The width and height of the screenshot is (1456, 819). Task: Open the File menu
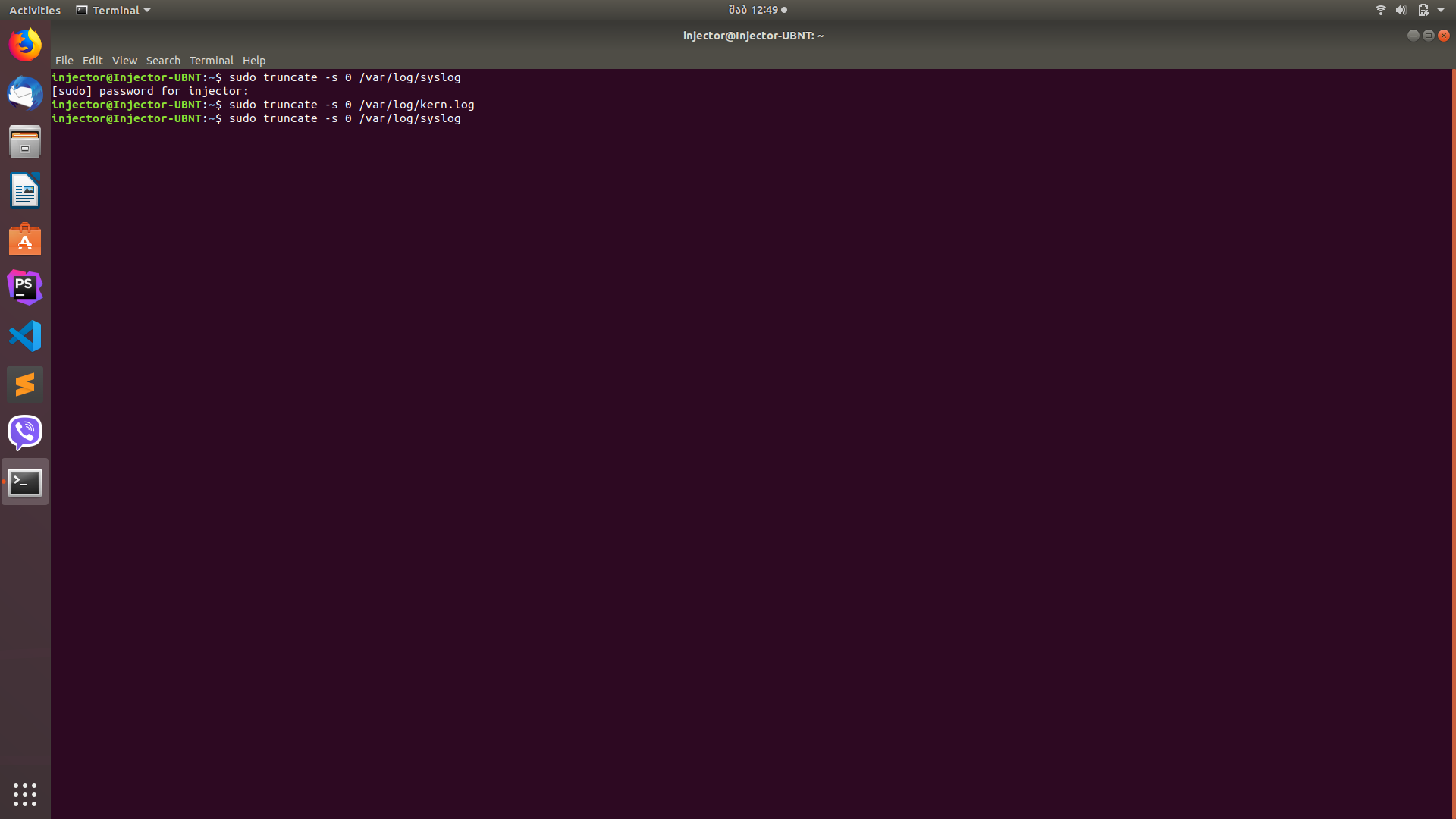coord(64,61)
